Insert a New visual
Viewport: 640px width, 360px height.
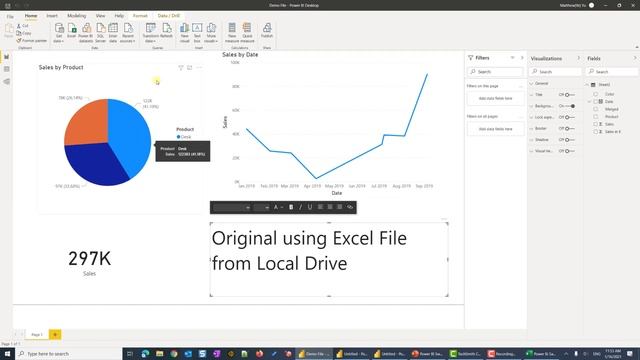[184, 33]
